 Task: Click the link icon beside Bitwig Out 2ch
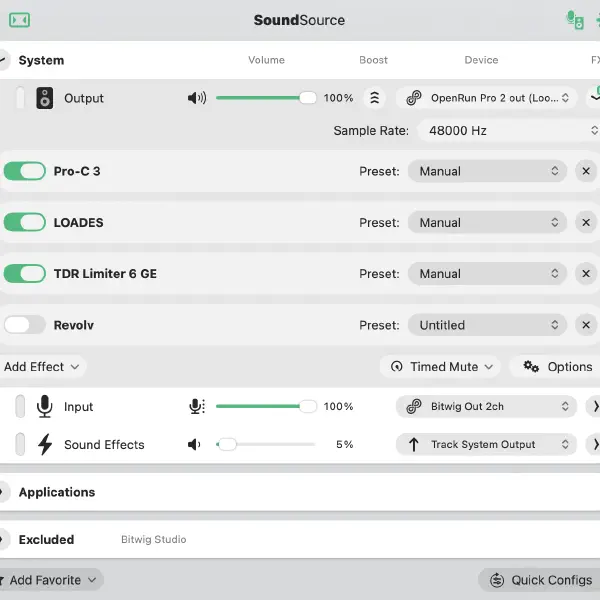coord(414,406)
